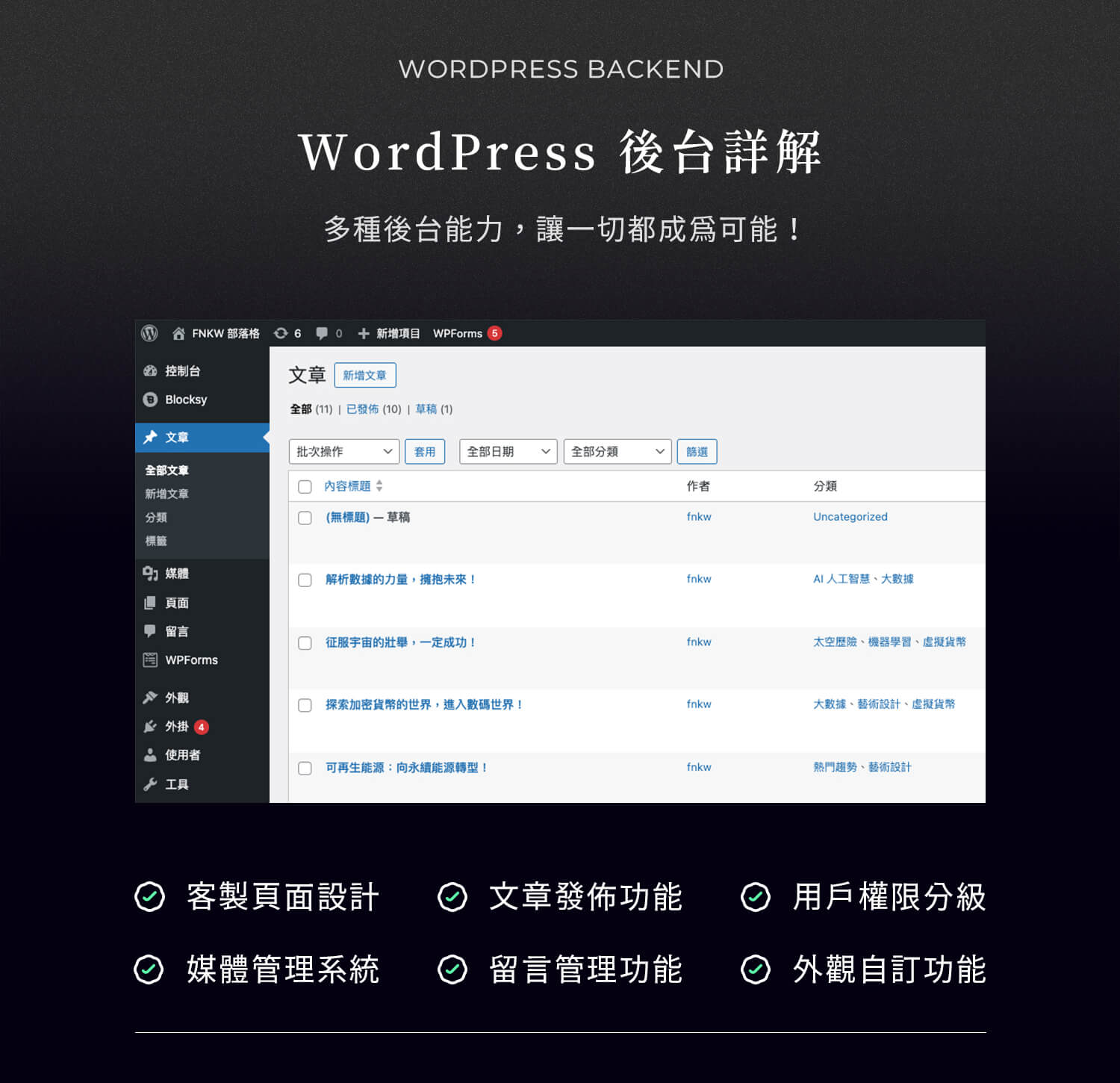
Task: Open the 探索加密貨幣的世界 post title
Action: pyautogui.click(x=424, y=704)
